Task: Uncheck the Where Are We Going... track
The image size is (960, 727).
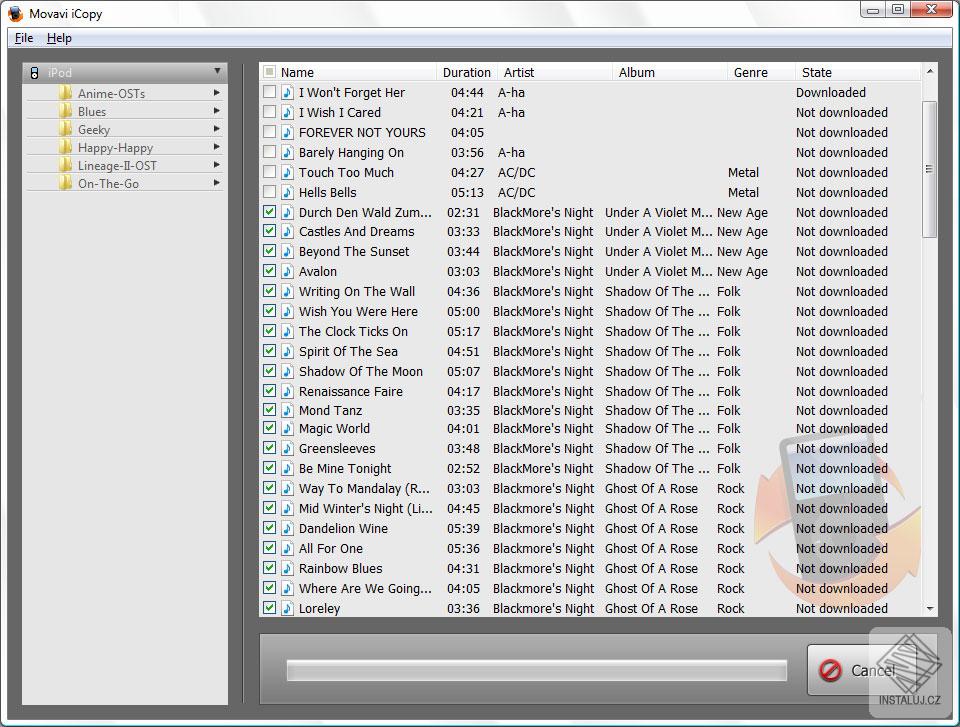Action: pyautogui.click(x=269, y=588)
